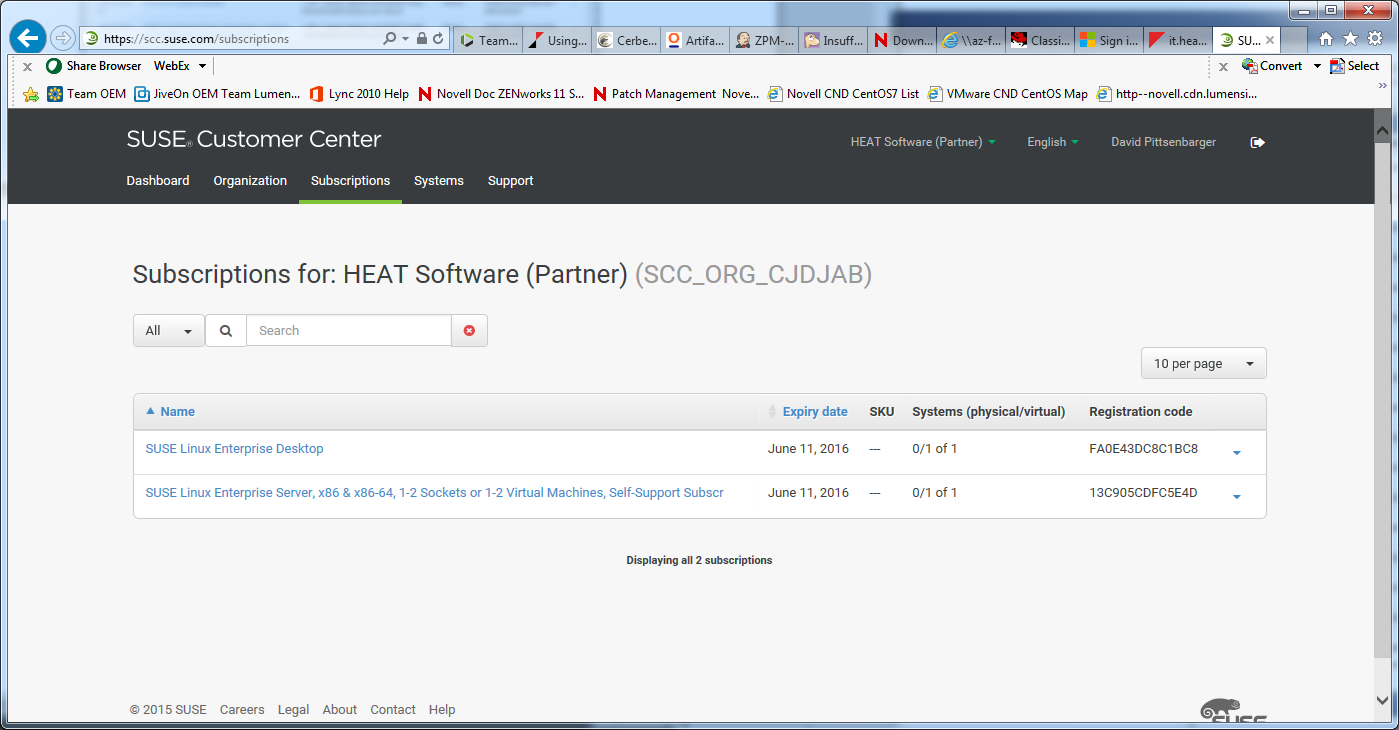The height and width of the screenshot is (730, 1399).
Task: Open the All filter dropdown
Action: coord(169,331)
